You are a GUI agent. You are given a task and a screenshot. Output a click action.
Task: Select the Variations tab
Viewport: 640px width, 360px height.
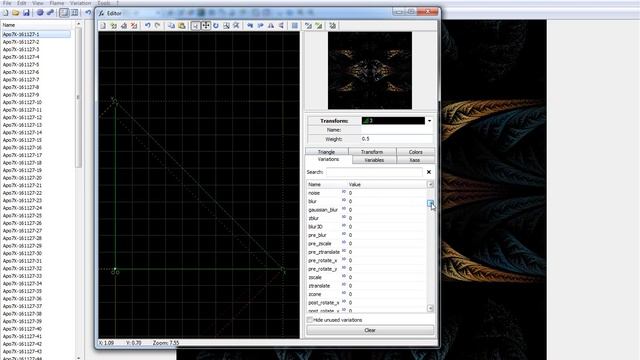(x=329, y=160)
